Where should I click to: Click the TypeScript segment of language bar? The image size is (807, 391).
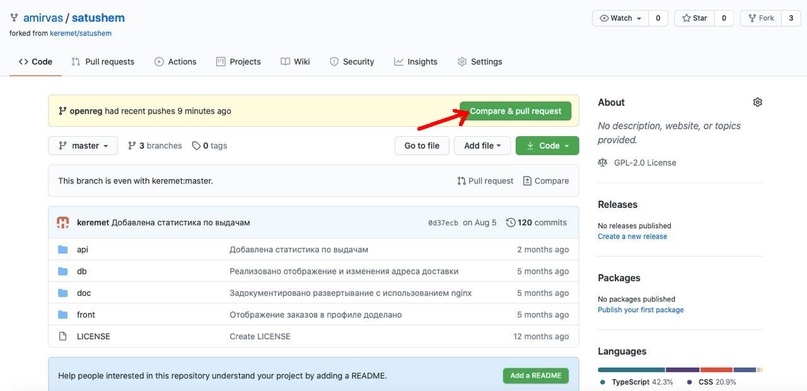coord(631,369)
